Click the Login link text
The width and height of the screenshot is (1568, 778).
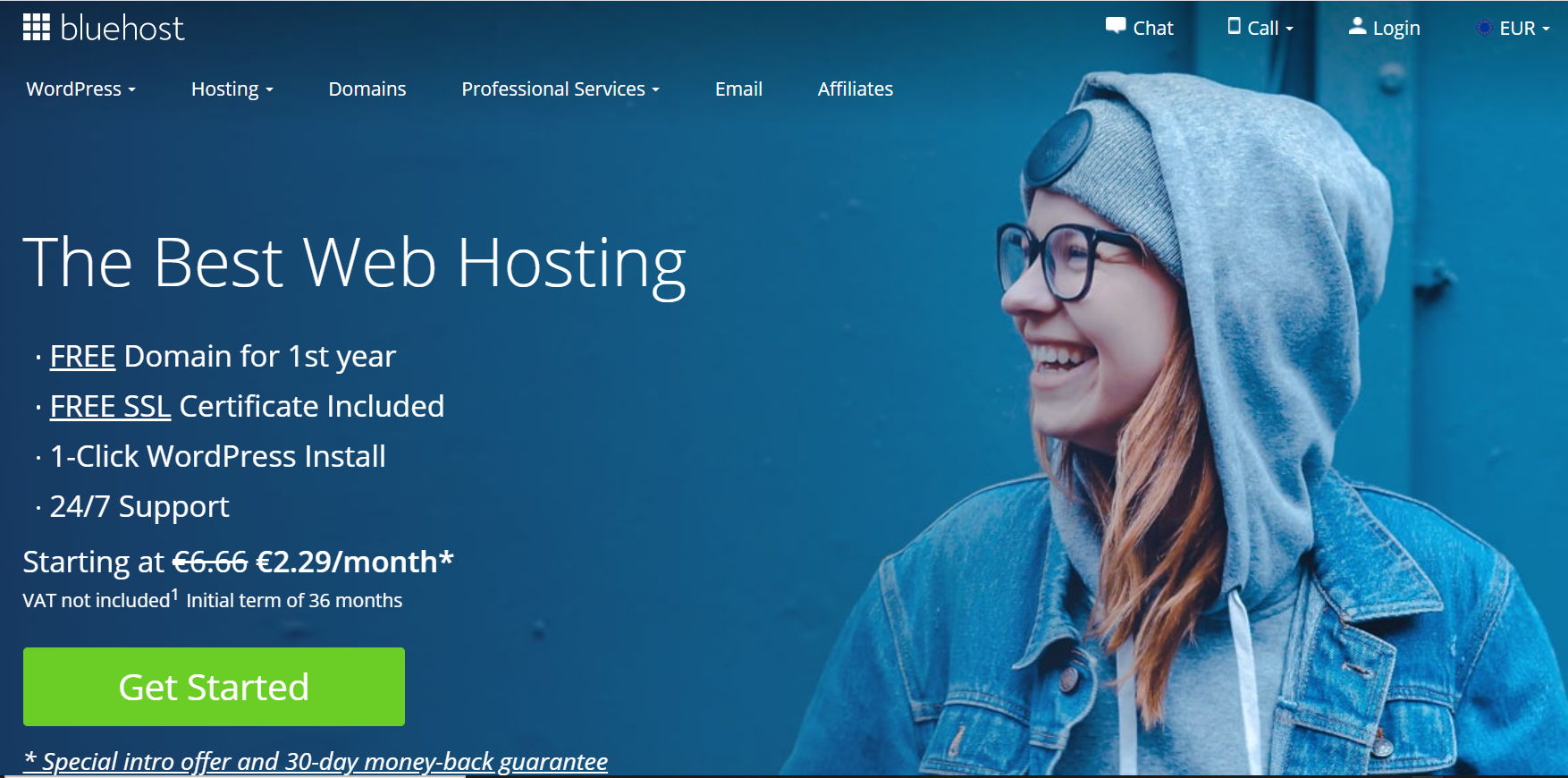pos(1396,29)
